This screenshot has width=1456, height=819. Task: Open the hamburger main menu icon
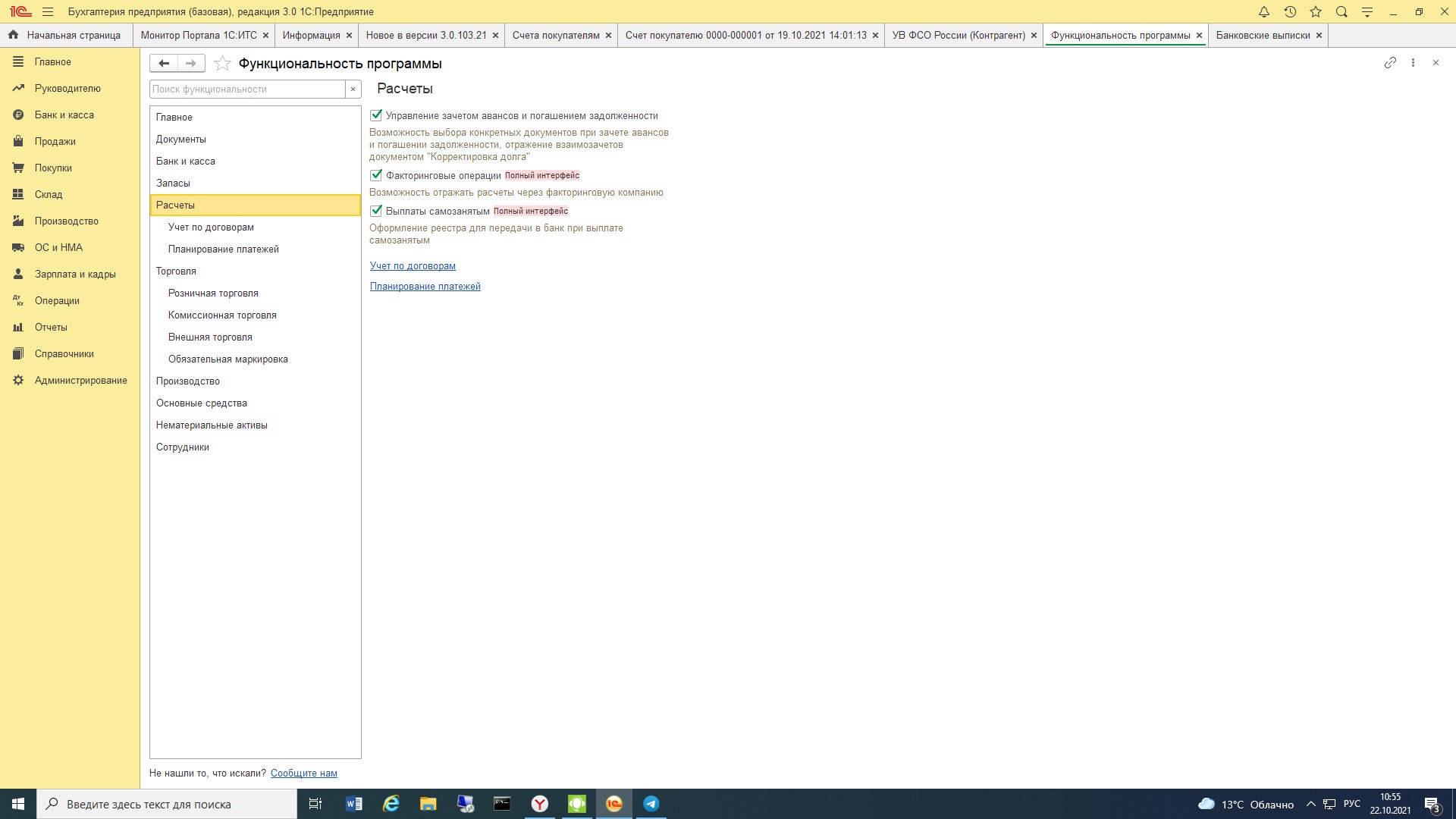pyautogui.click(x=48, y=11)
